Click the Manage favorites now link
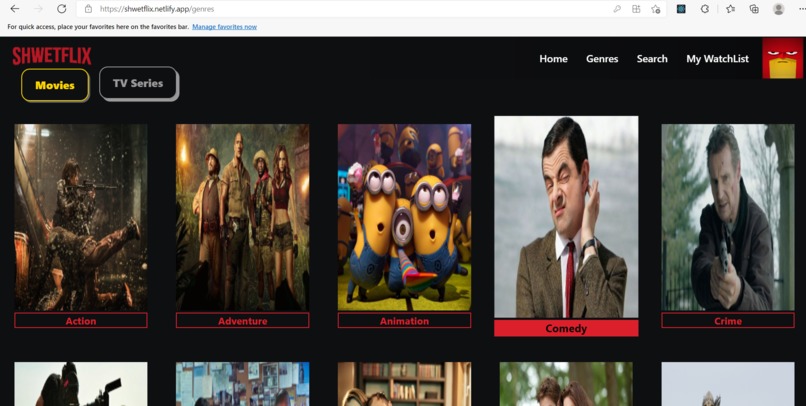806x406 pixels. click(x=224, y=27)
